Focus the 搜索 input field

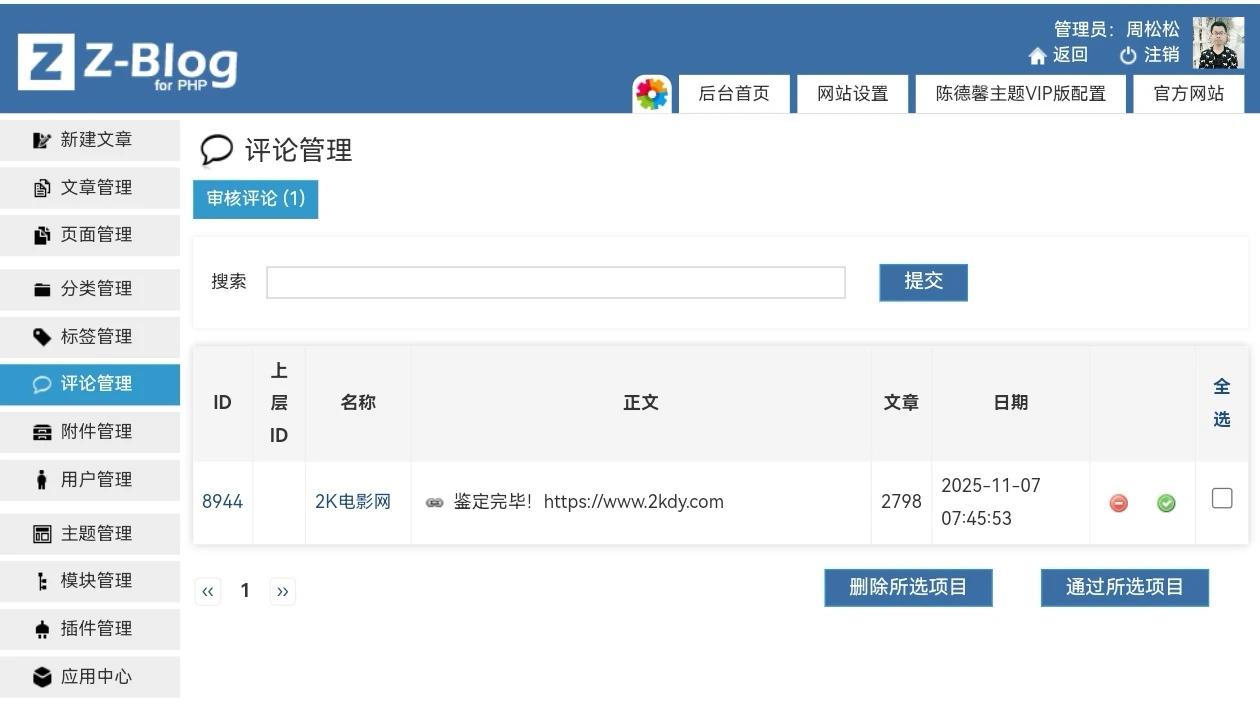(x=556, y=283)
